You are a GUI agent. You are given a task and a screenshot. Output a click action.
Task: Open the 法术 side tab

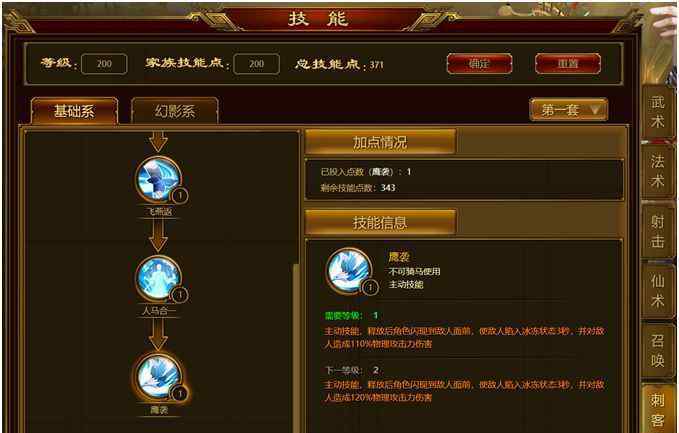[658, 171]
